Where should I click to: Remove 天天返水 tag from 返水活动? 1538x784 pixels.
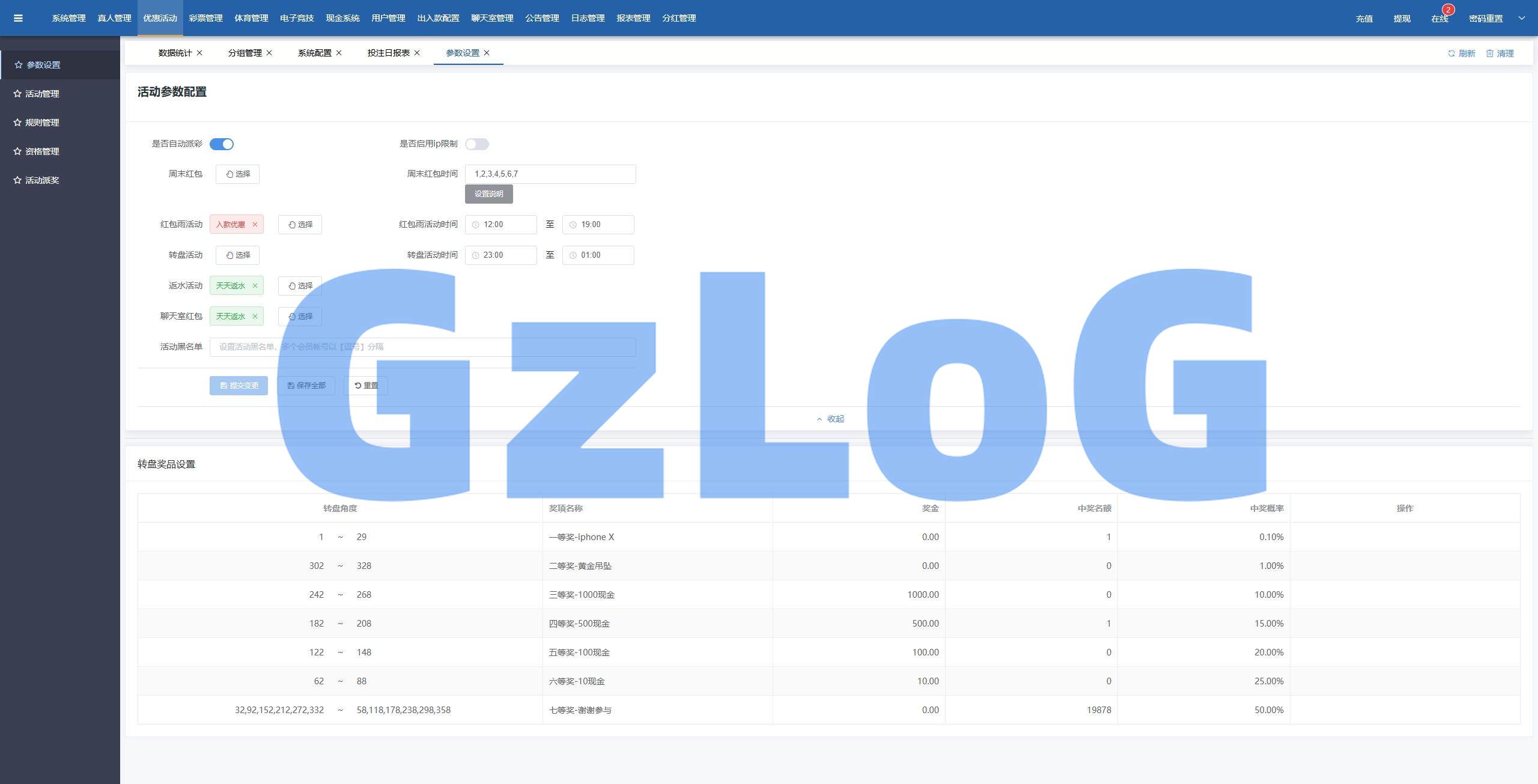[255, 286]
